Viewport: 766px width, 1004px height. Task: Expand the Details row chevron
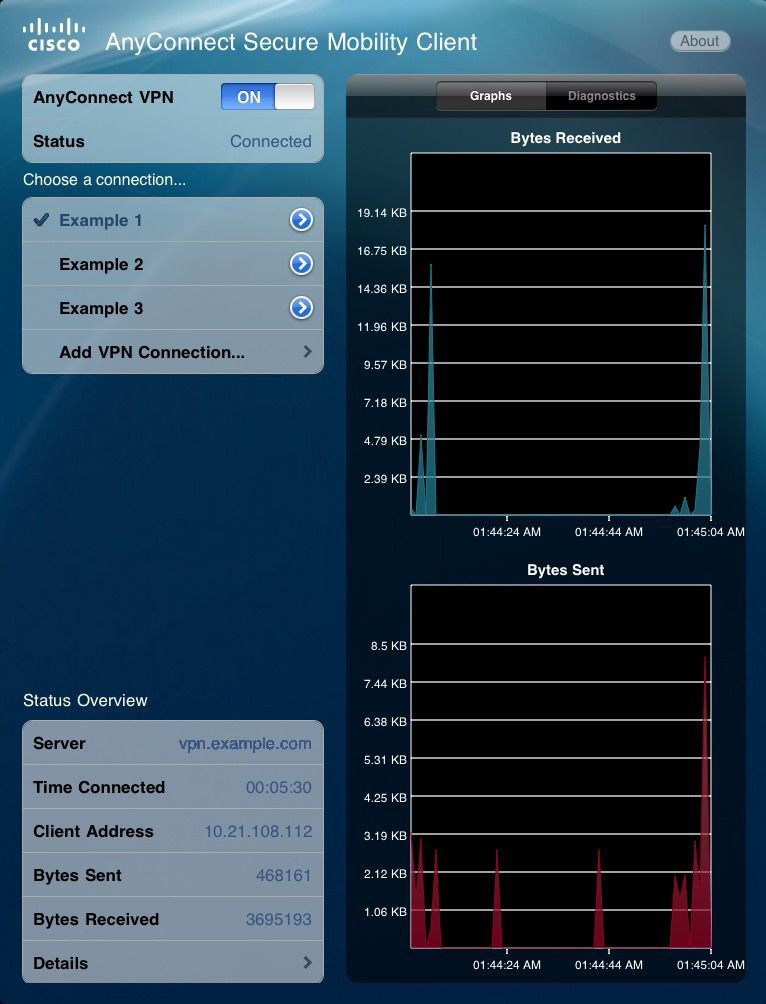[307, 963]
